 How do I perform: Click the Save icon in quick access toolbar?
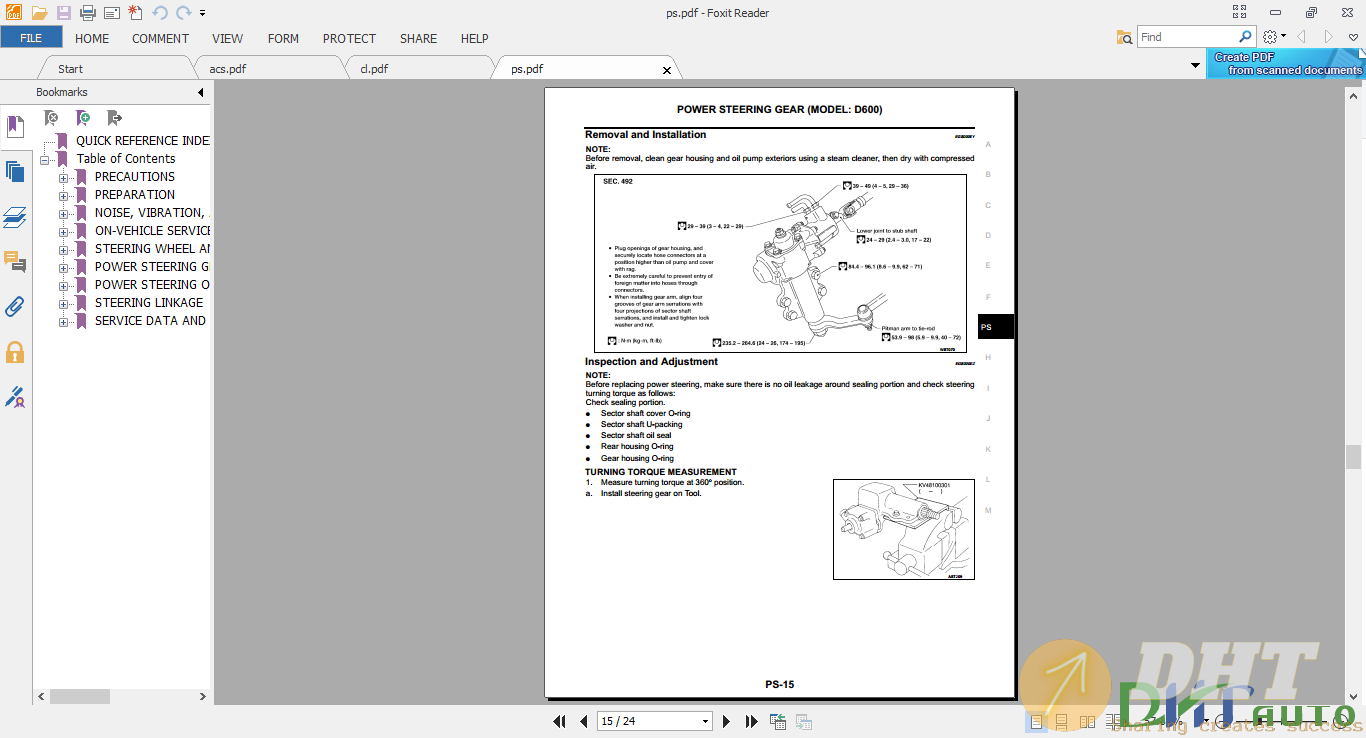pyautogui.click(x=64, y=13)
